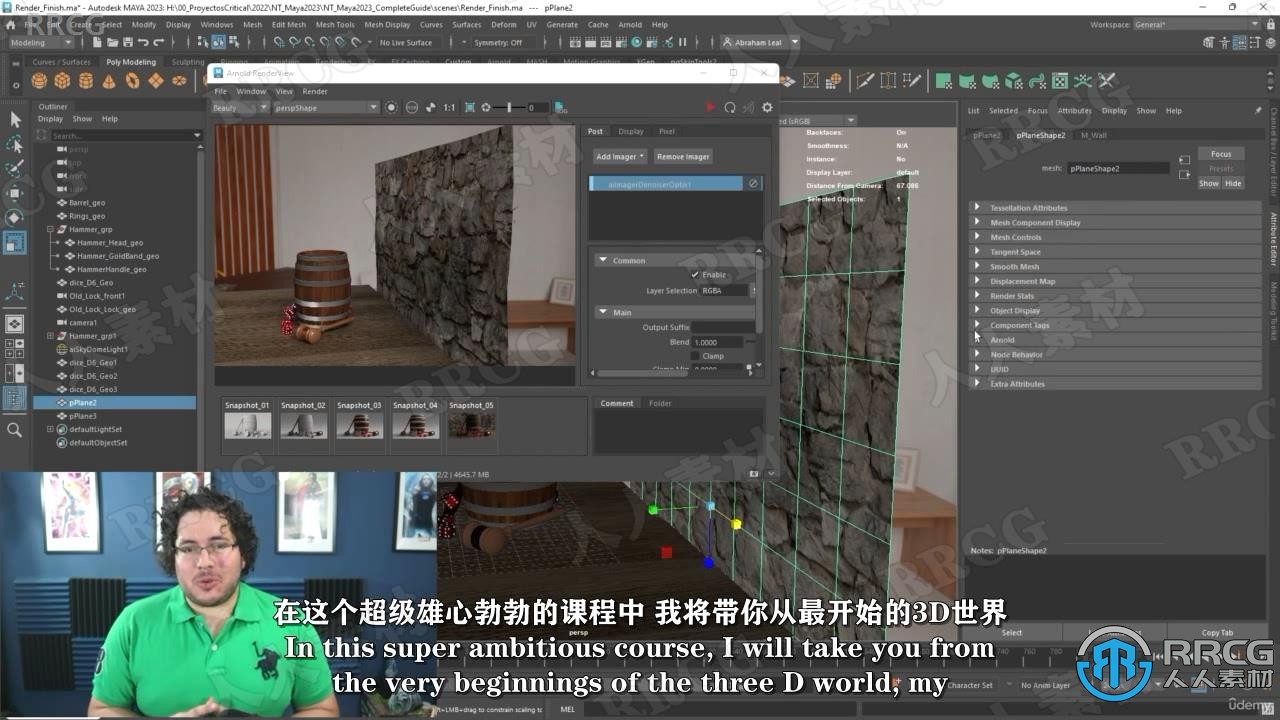Open the Mesh Tools menu
This screenshot has width=1280, height=720.
[x=335, y=24]
